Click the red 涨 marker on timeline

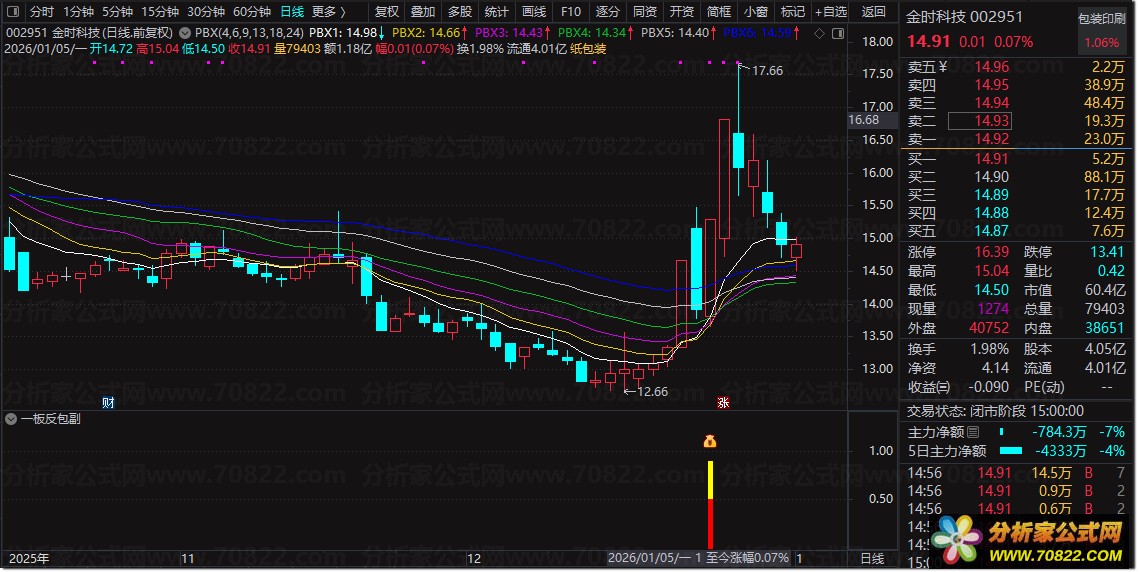click(x=722, y=402)
